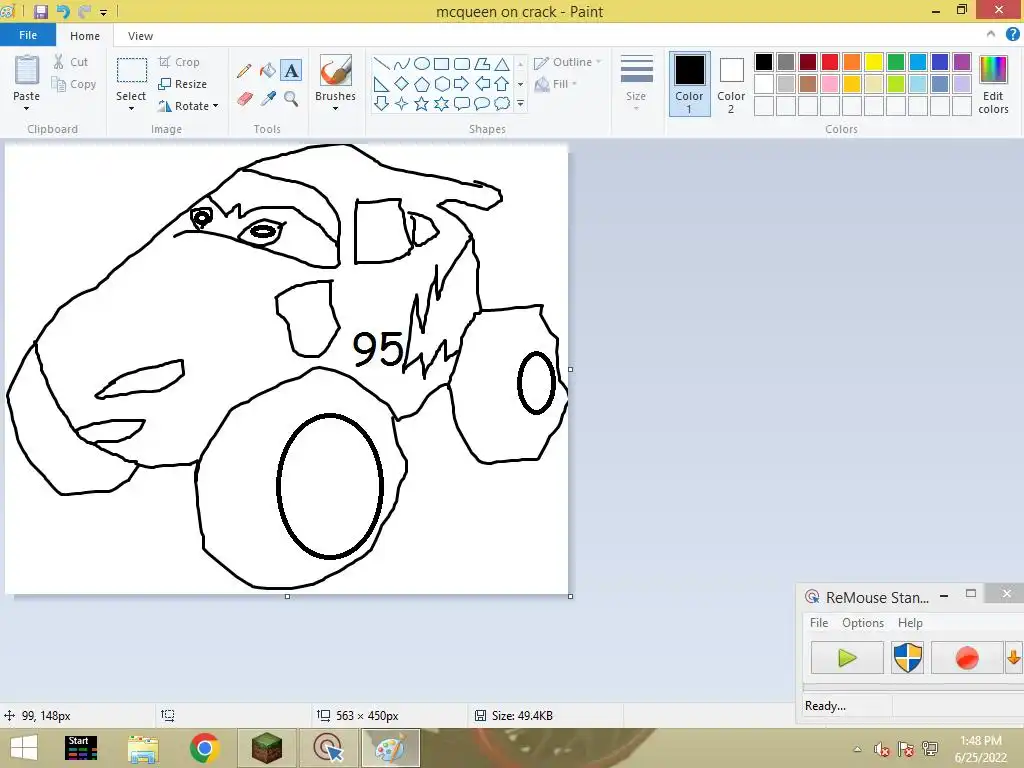The image size is (1024, 768).
Task: Show hidden system tray icons
Action: click(857, 749)
